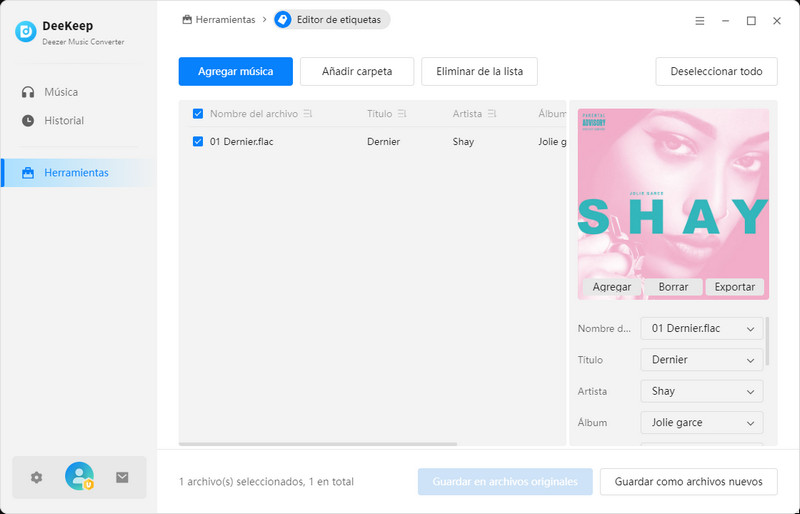Click the DeeKeep logo icon
This screenshot has width=800, height=514.
(26, 32)
